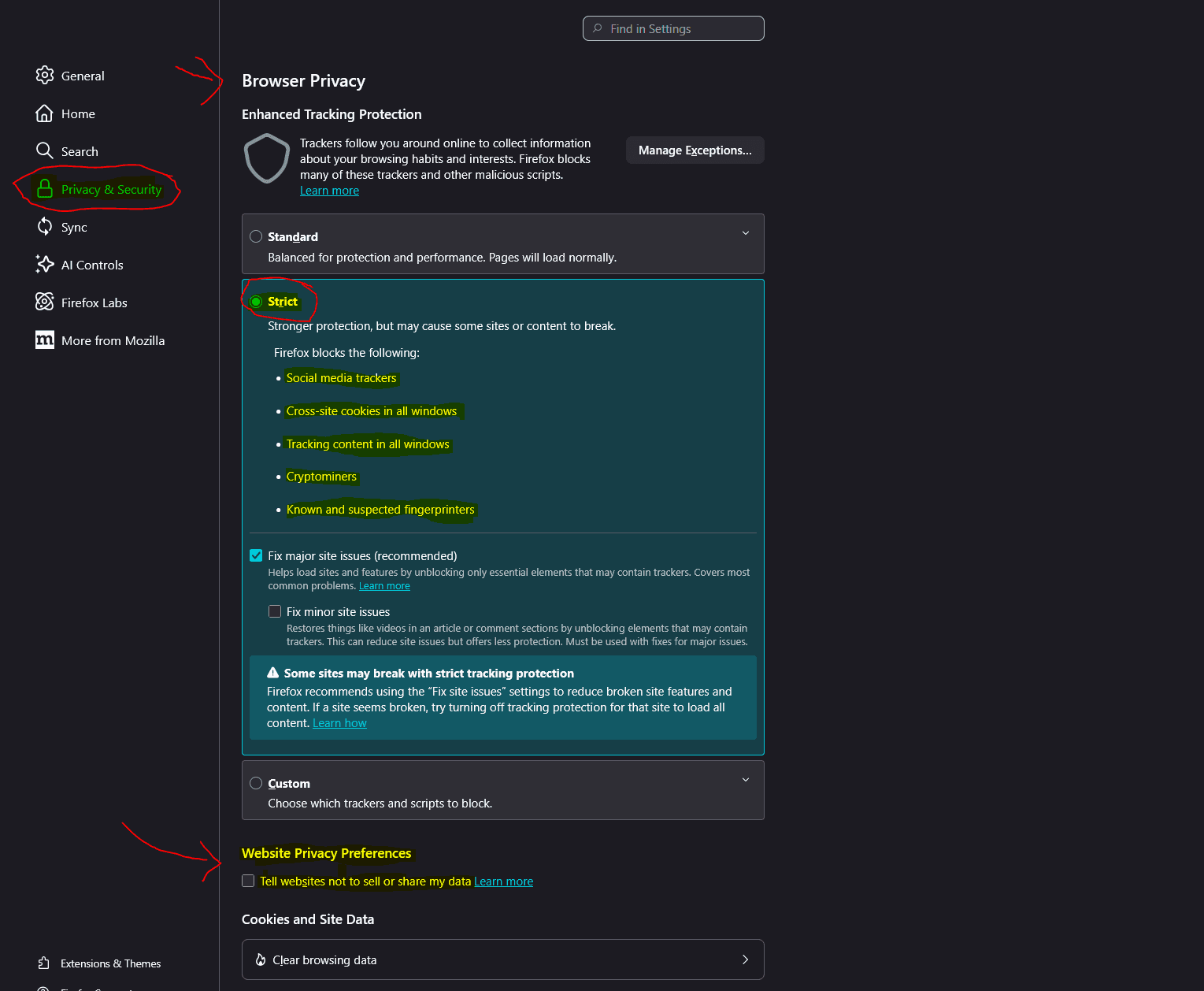Viewport: 1204px width, 991px height.
Task: Open the AI Controls section
Action: pos(92,265)
